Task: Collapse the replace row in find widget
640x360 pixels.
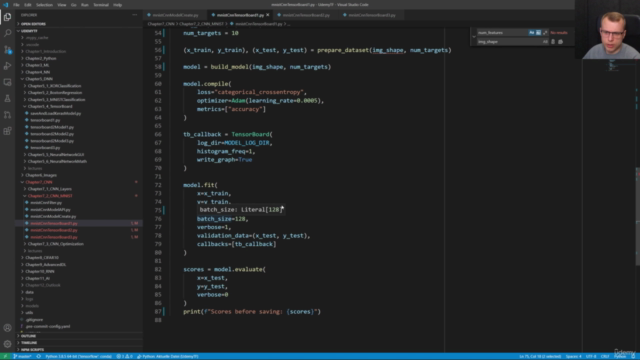Action: point(474,37)
